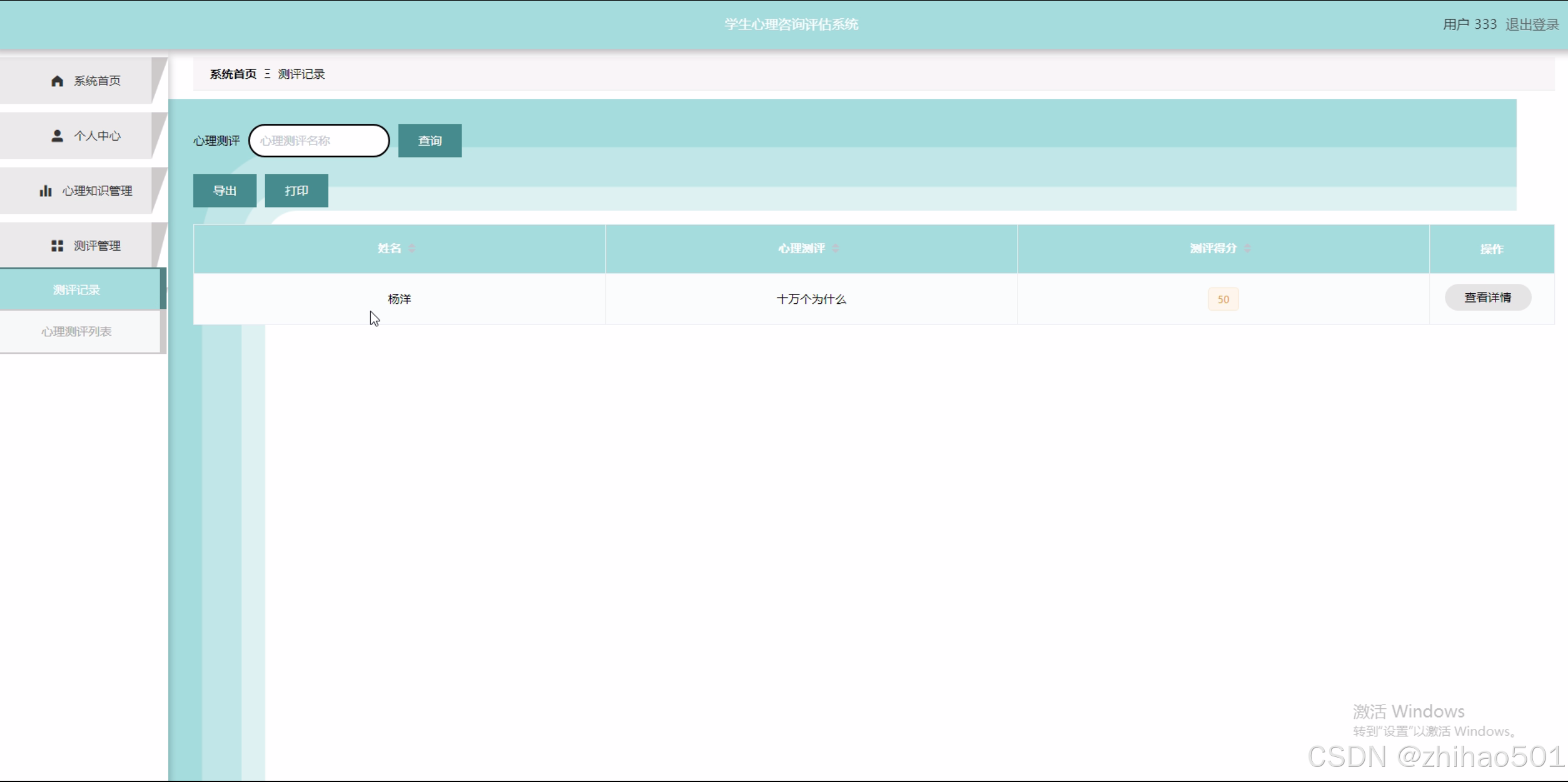Viewport: 1568px width, 782px height.
Task: Open 查看详情 for the 杨洋 record
Action: coord(1487,298)
